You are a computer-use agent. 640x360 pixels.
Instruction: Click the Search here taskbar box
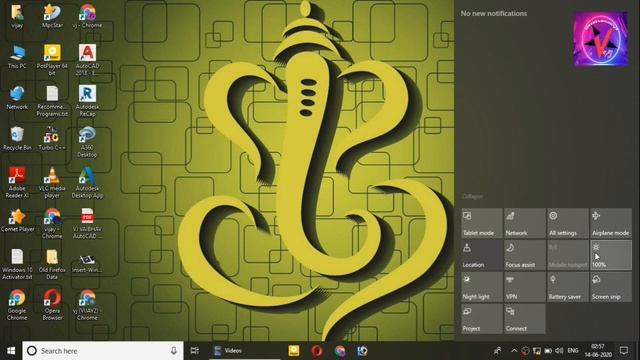103,351
